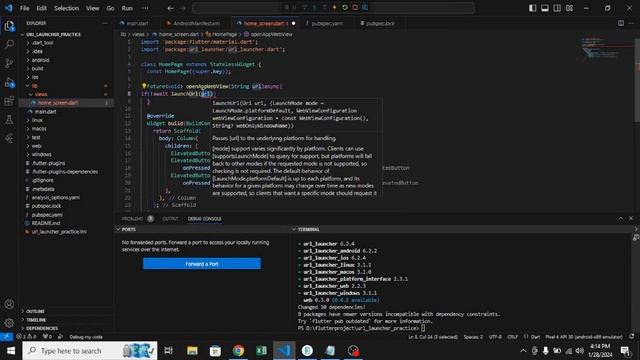Image resolution: width=640 pixels, height=360 pixels.
Task: Open main.dart in the explorer tree
Action: 45,111
